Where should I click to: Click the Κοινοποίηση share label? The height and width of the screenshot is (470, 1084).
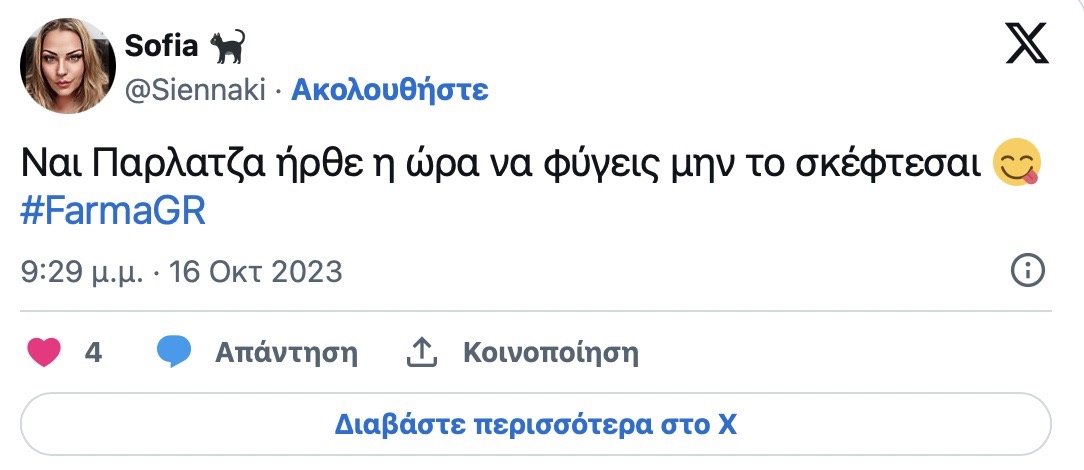pyautogui.click(x=550, y=352)
